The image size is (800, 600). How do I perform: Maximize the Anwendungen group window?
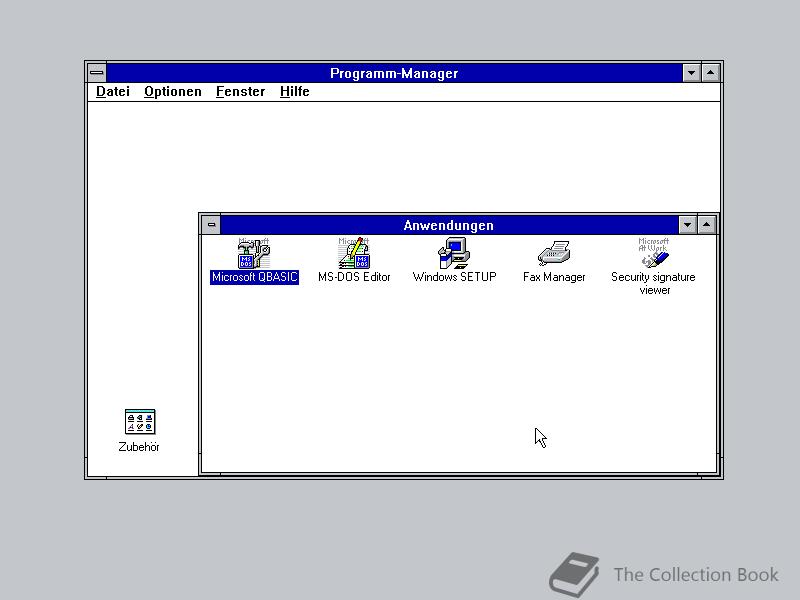[x=707, y=225]
